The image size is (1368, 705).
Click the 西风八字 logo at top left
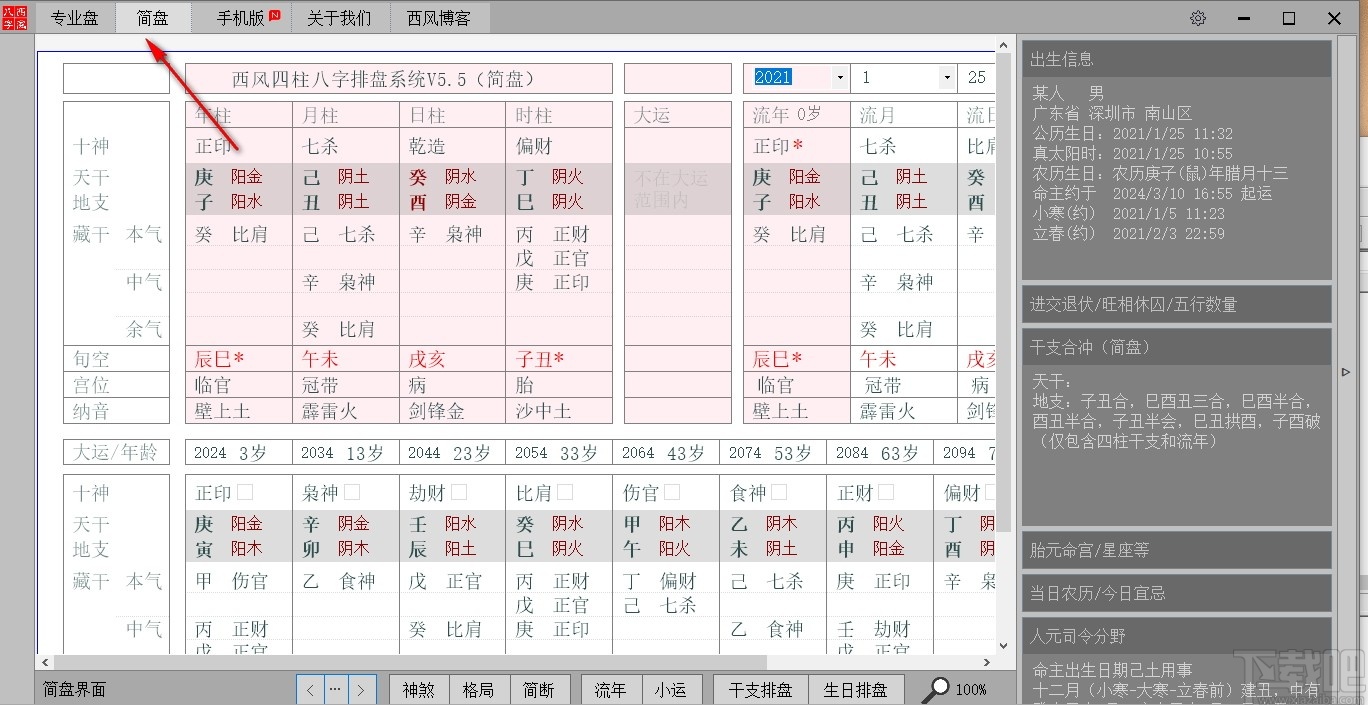(15, 17)
